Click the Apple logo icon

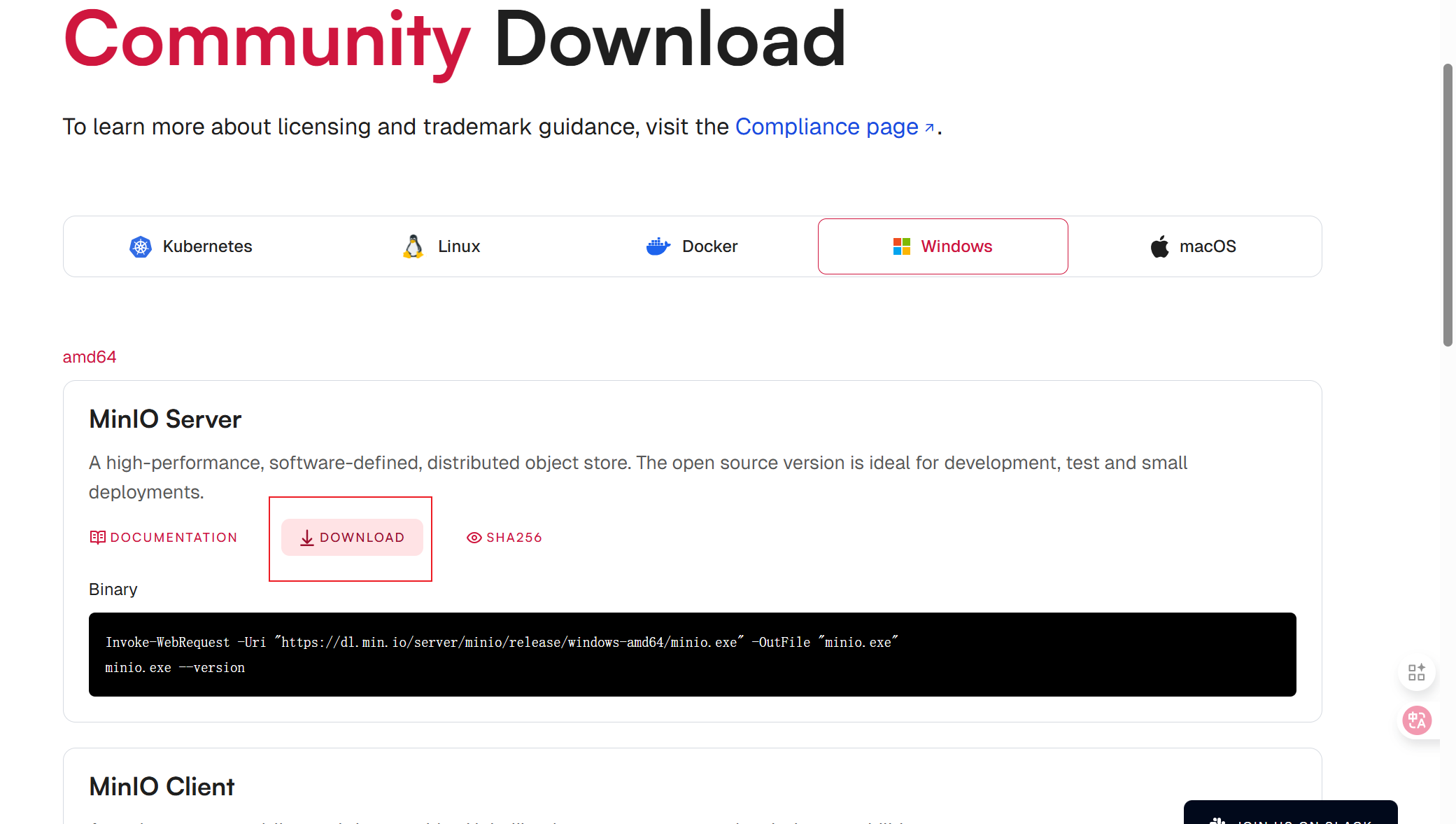click(1160, 246)
